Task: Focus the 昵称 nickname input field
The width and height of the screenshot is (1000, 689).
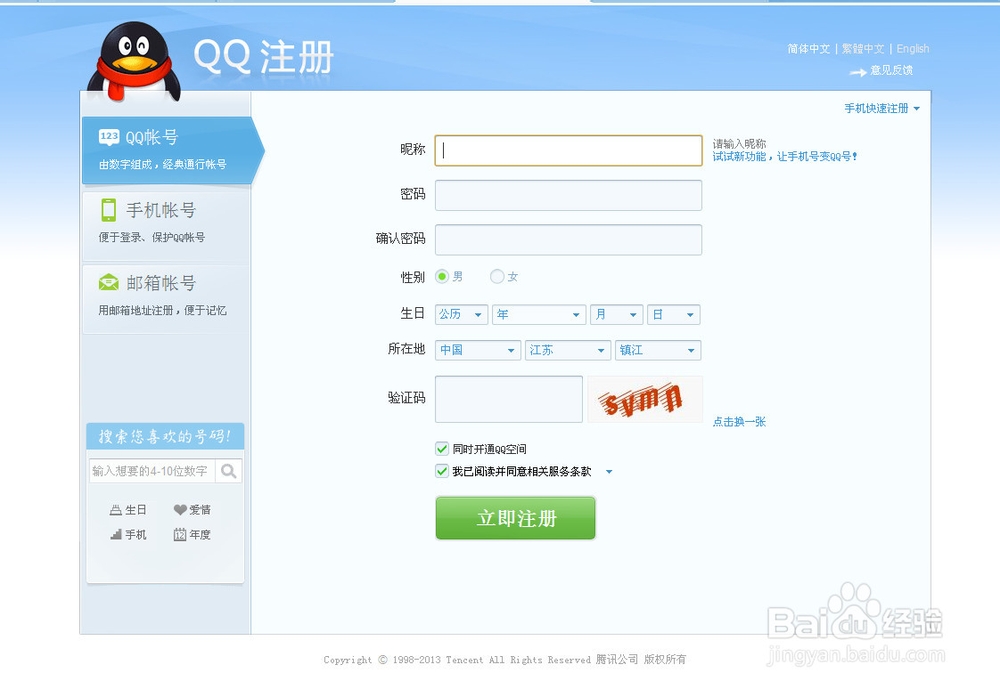Action: pyautogui.click(x=568, y=151)
